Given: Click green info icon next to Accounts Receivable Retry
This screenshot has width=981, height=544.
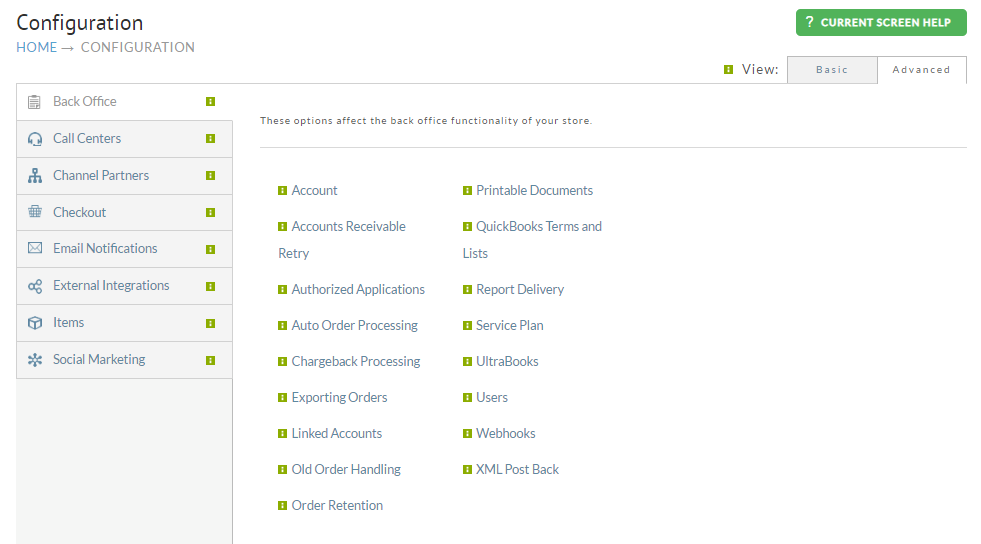Looking at the screenshot, I should click(283, 226).
